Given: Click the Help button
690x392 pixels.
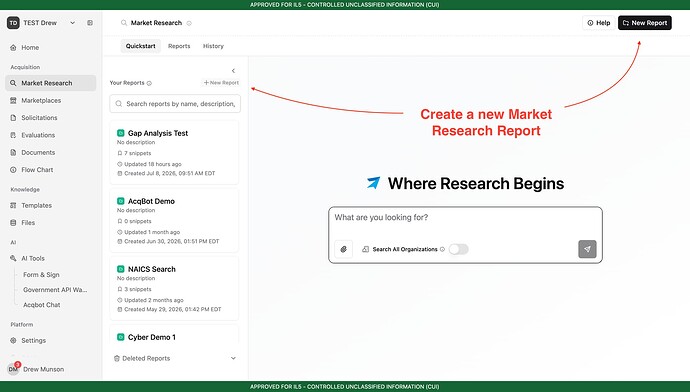Looking at the screenshot, I should tap(598, 23).
